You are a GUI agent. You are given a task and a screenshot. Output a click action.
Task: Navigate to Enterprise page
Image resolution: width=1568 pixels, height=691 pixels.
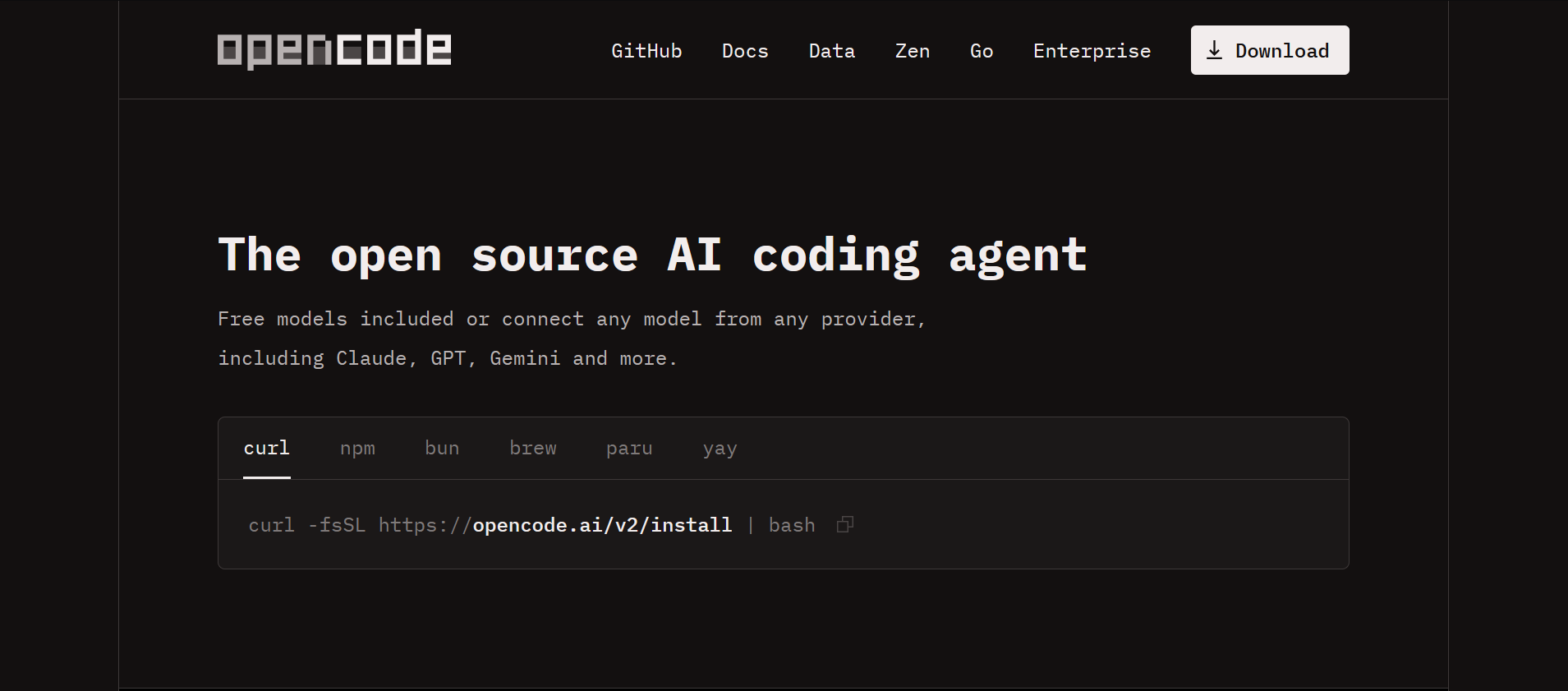point(1092,51)
